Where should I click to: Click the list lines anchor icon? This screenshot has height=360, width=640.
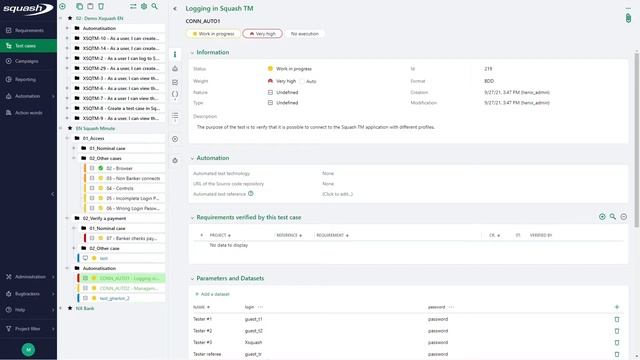(x=175, y=116)
